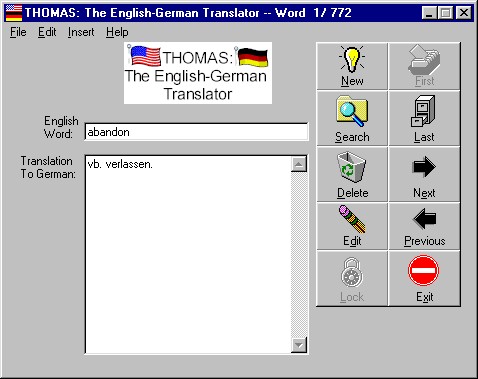
Task: Go to Next word with right arrow
Action: point(424,174)
